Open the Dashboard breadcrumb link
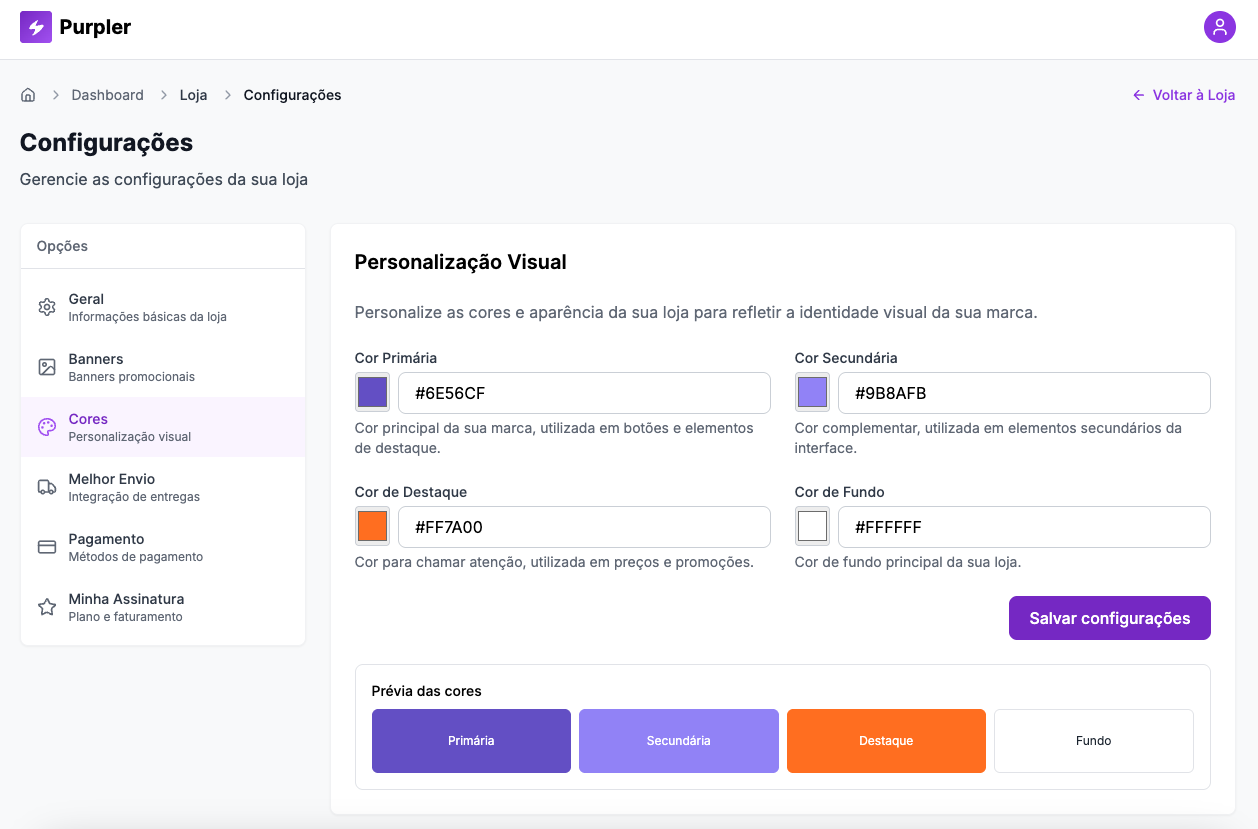The image size is (1258, 829). 107,94
